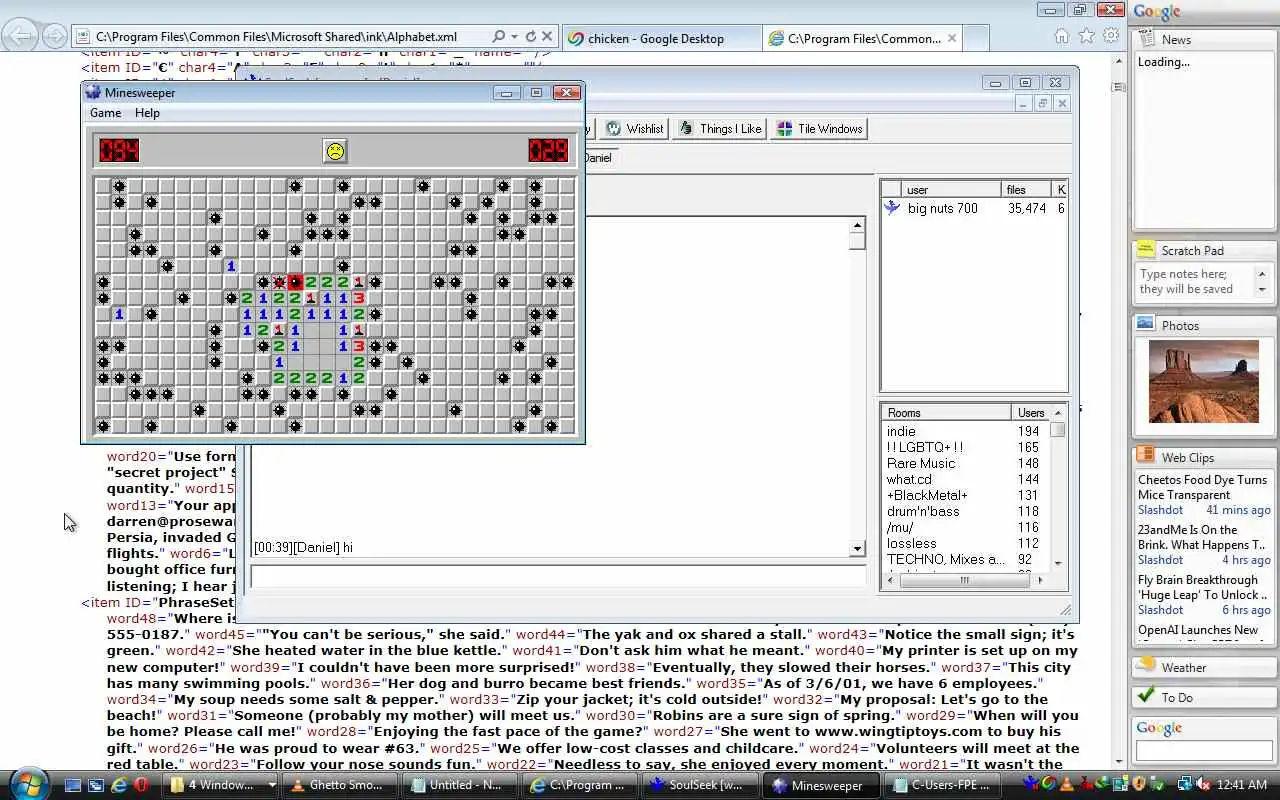The width and height of the screenshot is (1280, 800).
Task: Click the bird icon next to big nuts 700
Action: pyautogui.click(x=892, y=208)
